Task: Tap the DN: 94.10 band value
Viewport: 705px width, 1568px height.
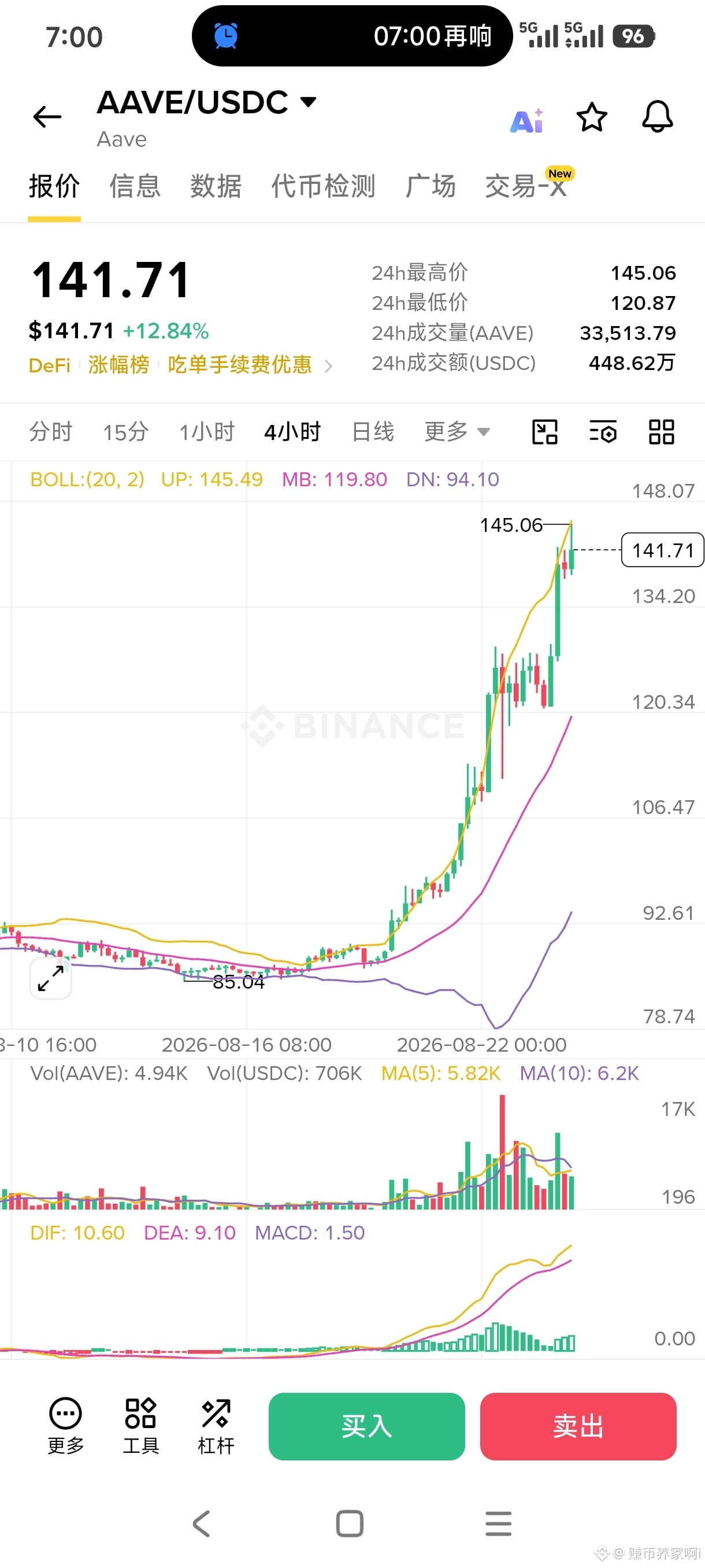Action: pos(452,480)
